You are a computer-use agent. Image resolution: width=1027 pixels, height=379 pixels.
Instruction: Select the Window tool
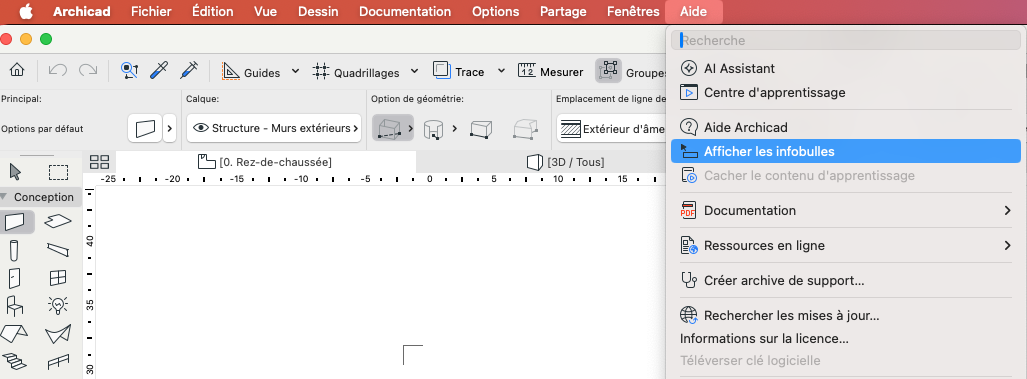[58, 278]
